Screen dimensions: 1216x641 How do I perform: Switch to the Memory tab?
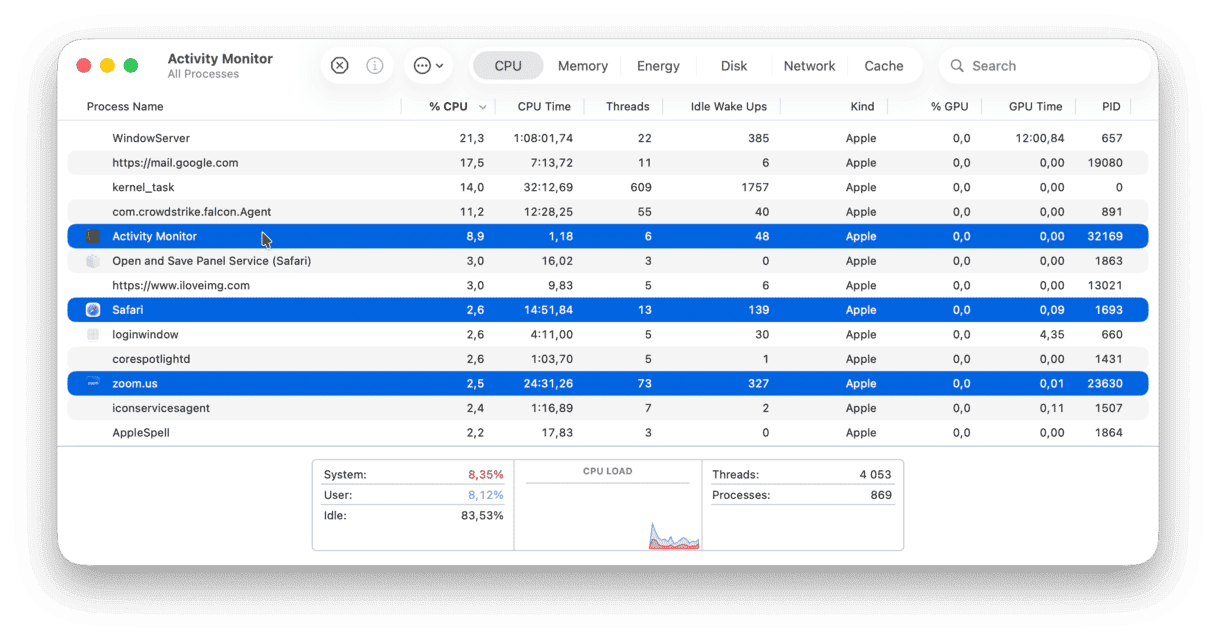coord(582,65)
